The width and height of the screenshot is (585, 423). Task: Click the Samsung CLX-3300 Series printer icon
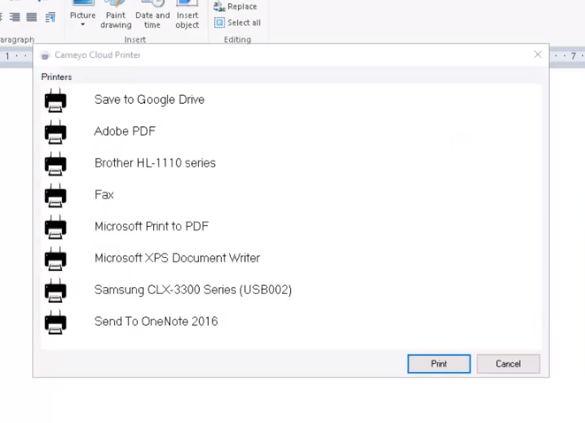(x=56, y=290)
